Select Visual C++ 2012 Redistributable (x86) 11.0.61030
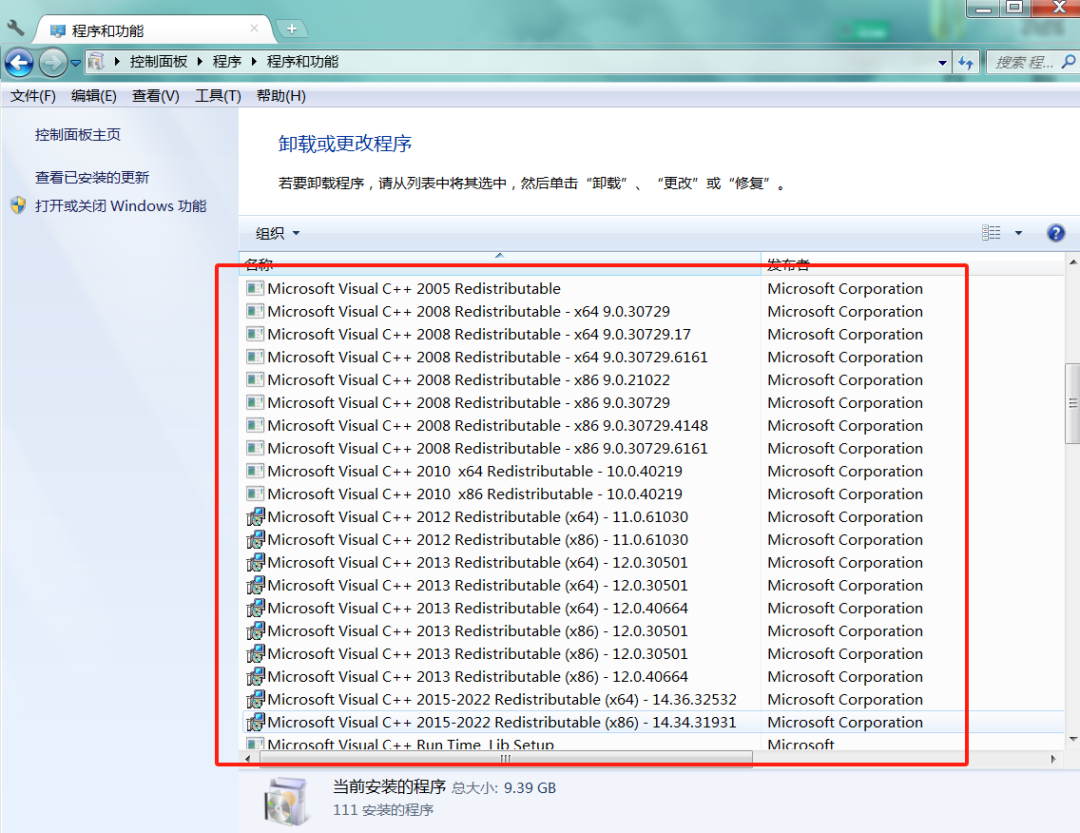This screenshot has width=1080, height=833. coord(653,539)
